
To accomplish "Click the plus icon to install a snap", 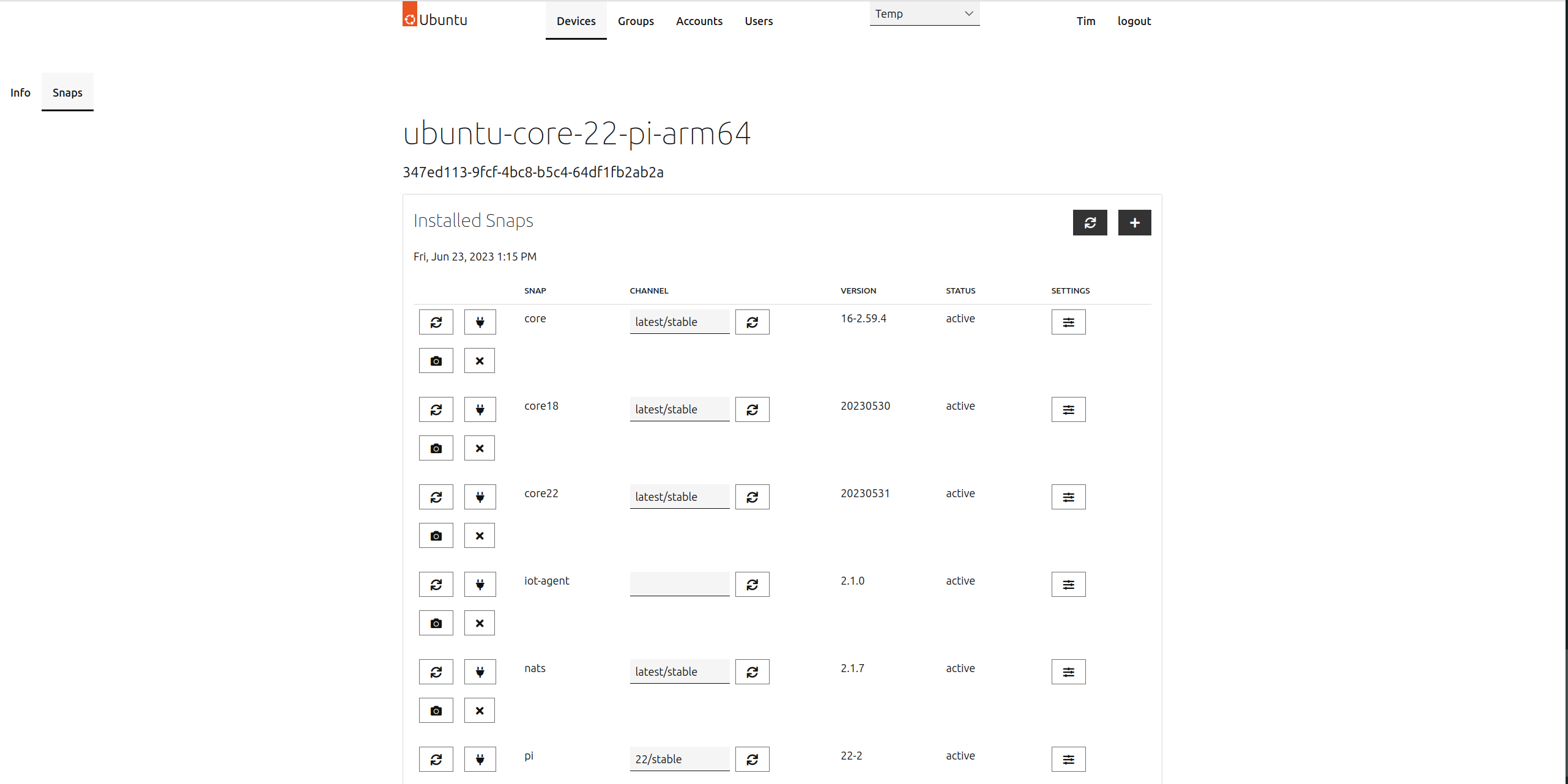I will tap(1134, 223).
